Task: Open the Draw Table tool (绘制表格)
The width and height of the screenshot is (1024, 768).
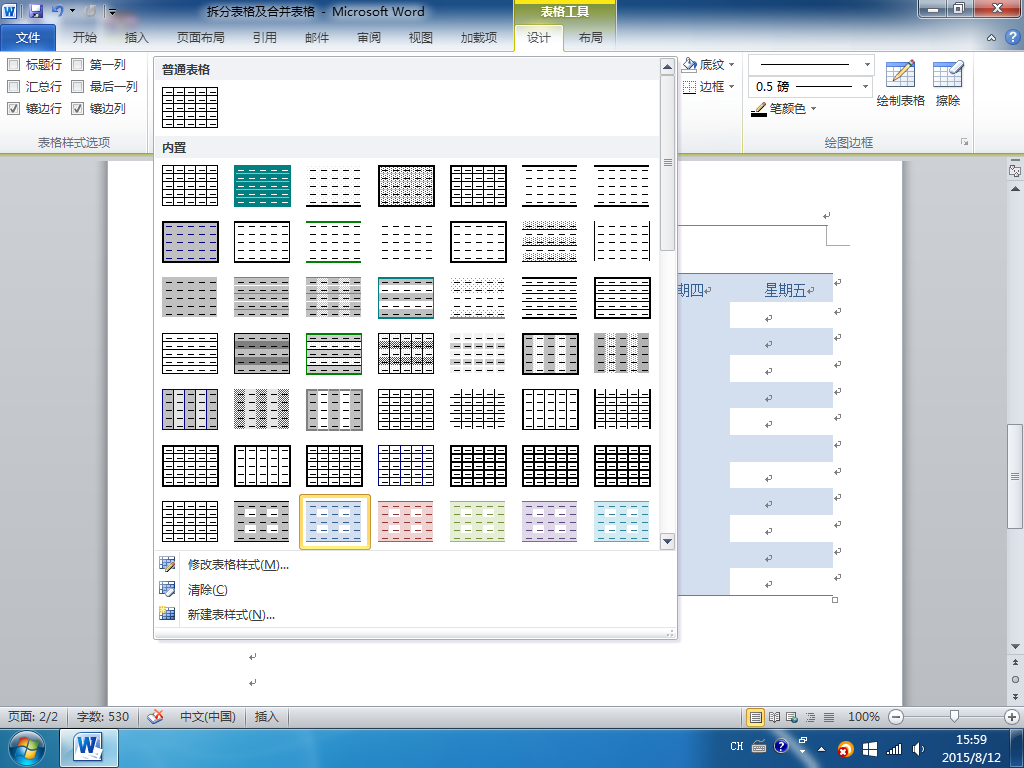Action: 901,83
